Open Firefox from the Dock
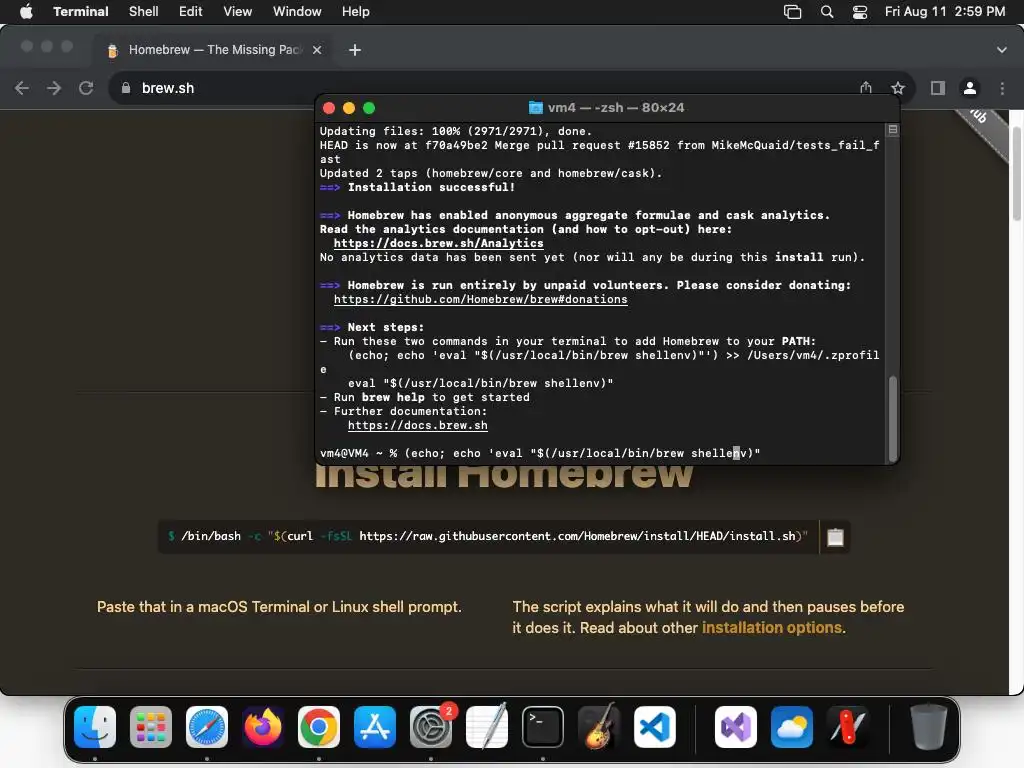Viewport: 1024px width, 768px height. point(263,727)
